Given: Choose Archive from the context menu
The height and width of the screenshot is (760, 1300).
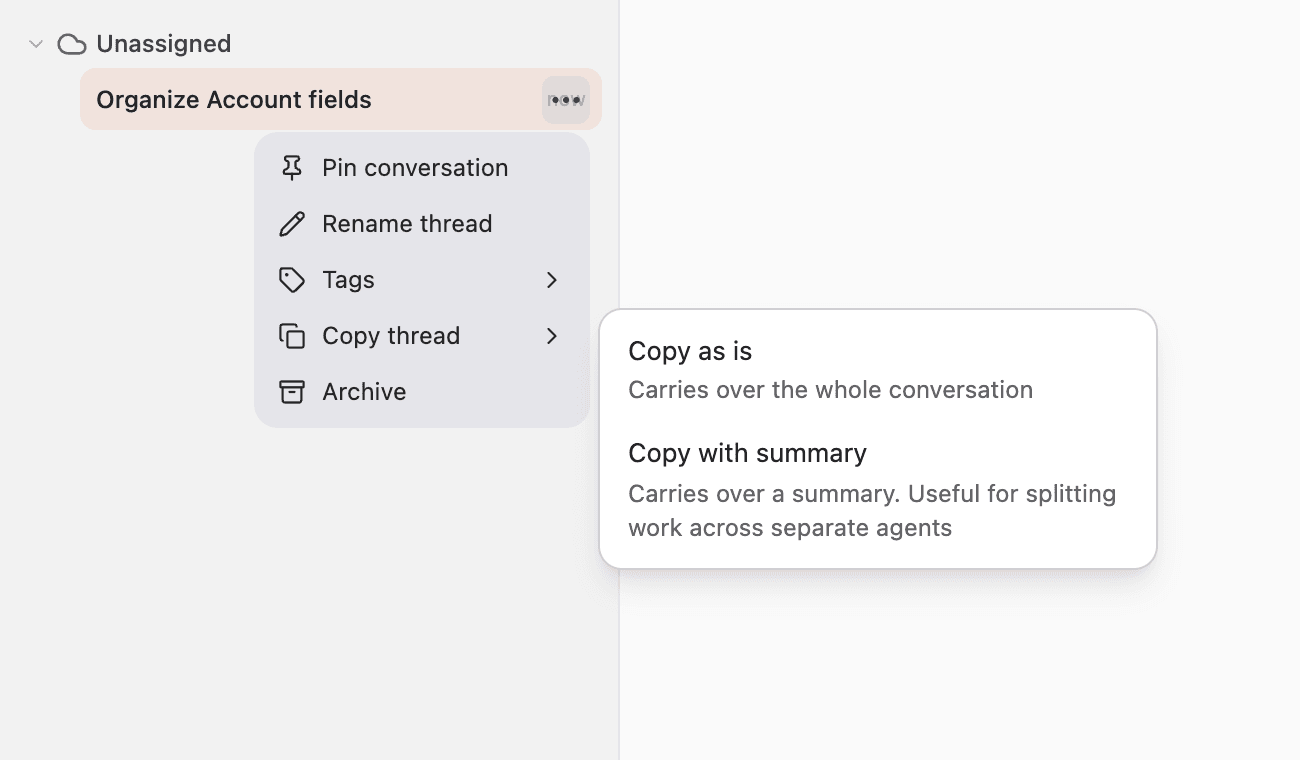Looking at the screenshot, I should [x=421, y=392].
